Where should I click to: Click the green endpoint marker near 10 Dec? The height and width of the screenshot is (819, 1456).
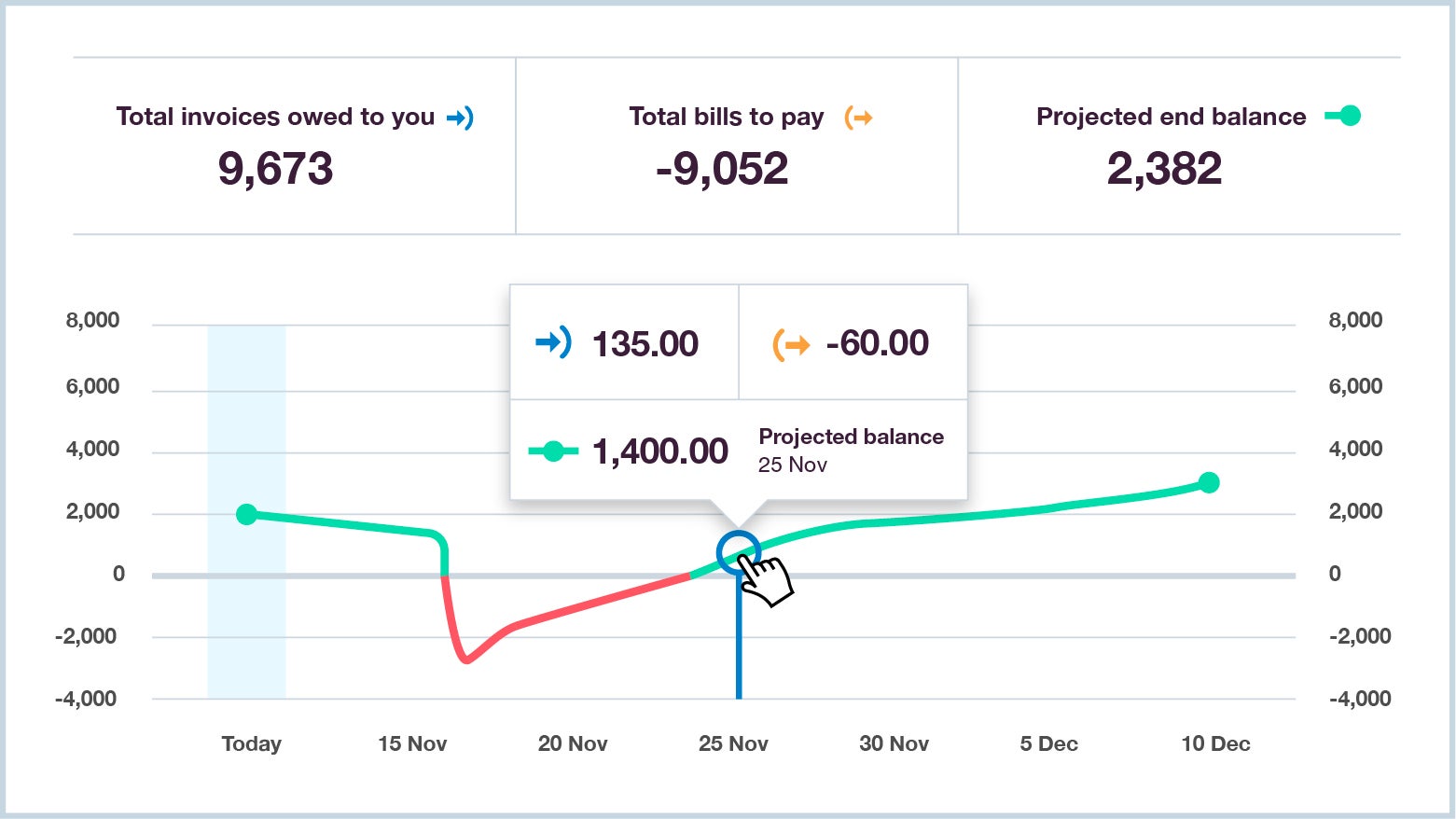click(x=1209, y=483)
